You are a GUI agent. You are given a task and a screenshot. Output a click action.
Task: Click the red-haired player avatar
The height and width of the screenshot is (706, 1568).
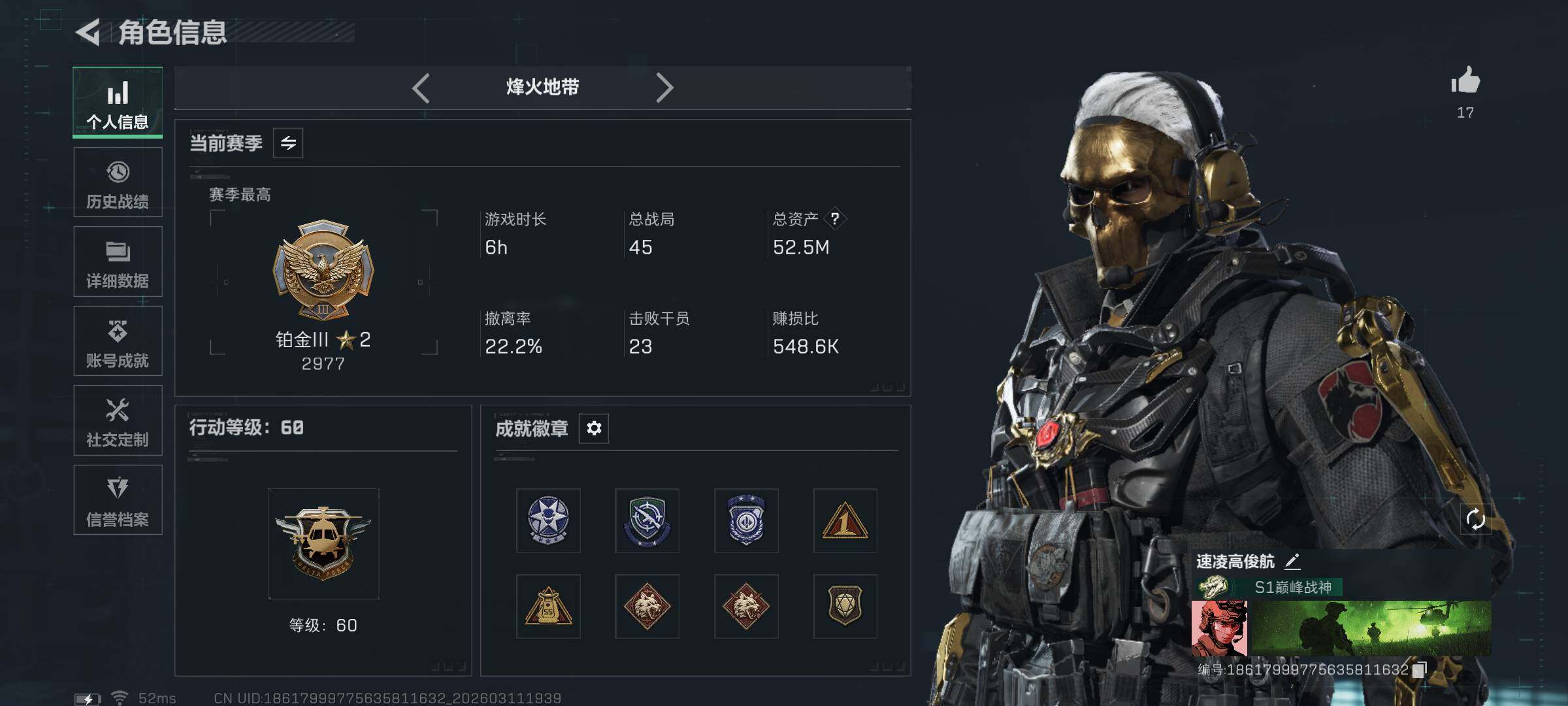click(1219, 629)
